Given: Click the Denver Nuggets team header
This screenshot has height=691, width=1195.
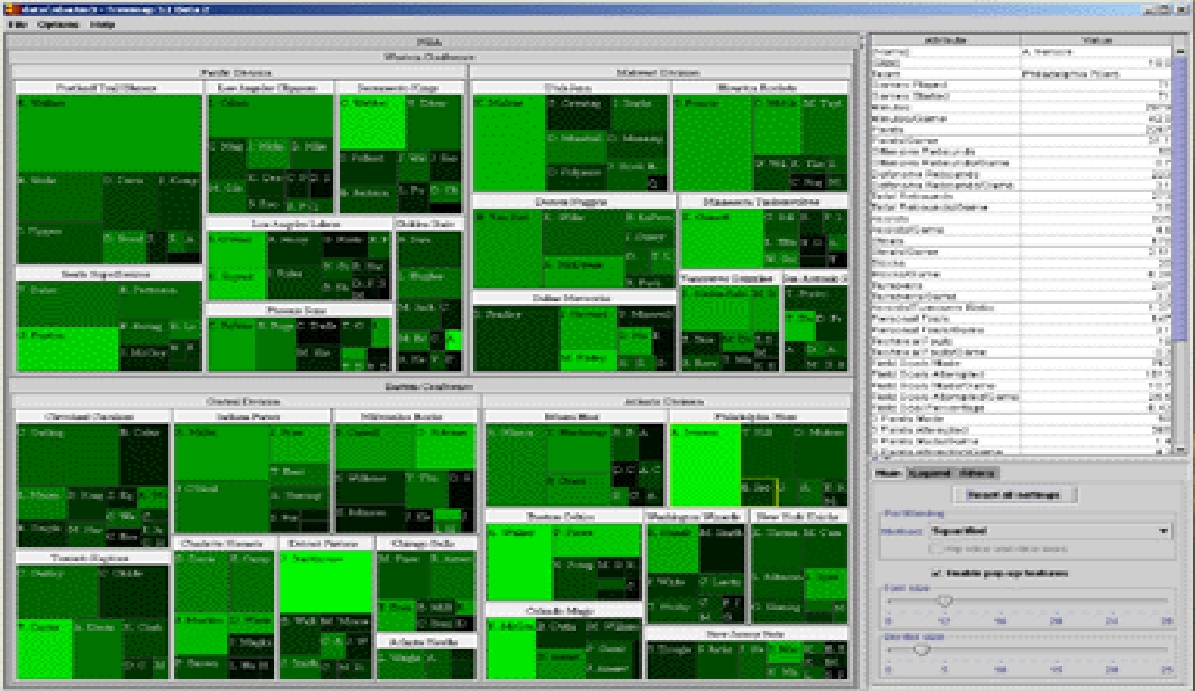Looking at the screenshot, I should [x=573, y=202].
